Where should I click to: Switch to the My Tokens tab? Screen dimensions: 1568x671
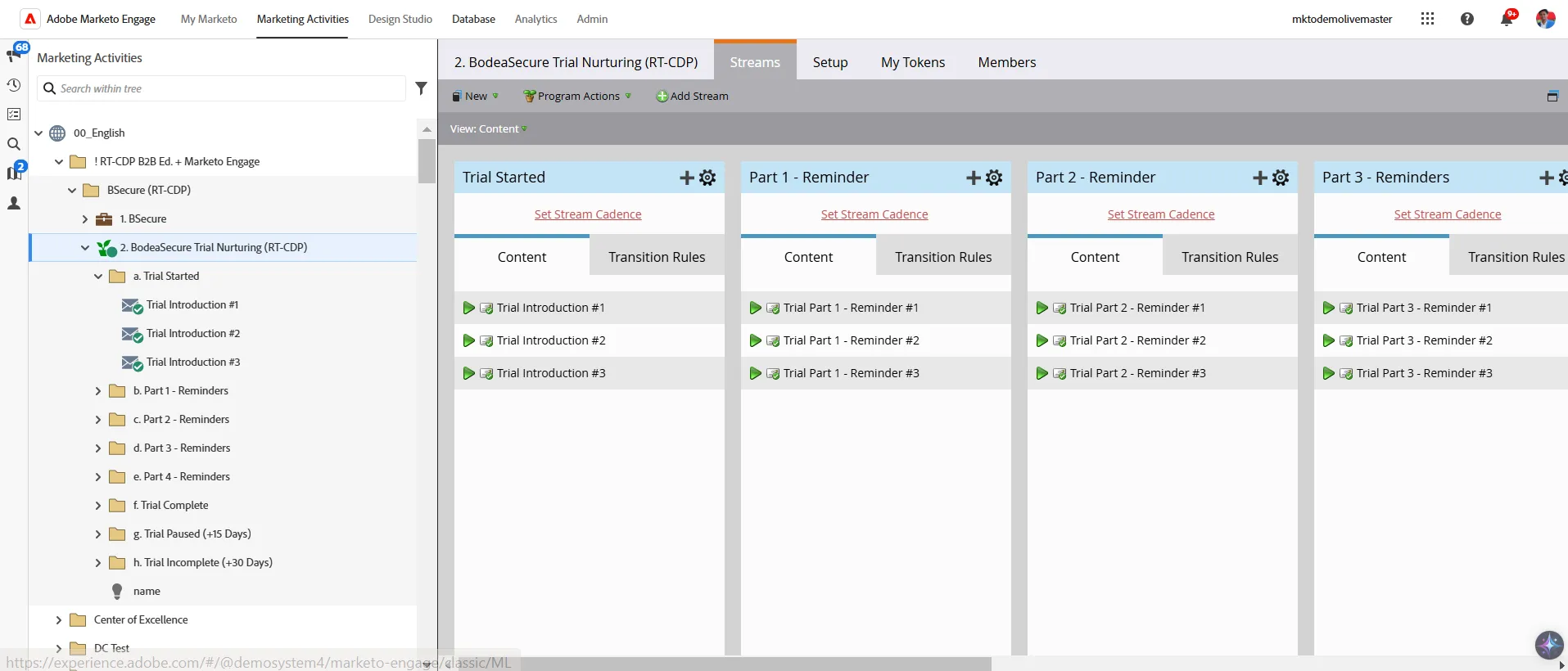[913, 62]
